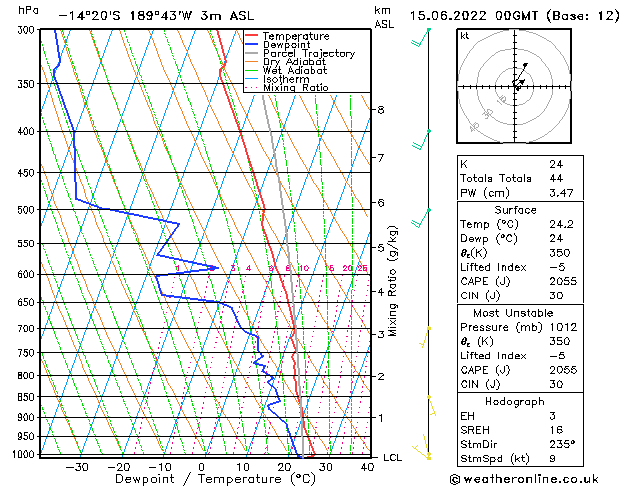Viewport: 629px width, 486px height.
Task: Click the '500' hPa pressure label
Action: (28, 210)
